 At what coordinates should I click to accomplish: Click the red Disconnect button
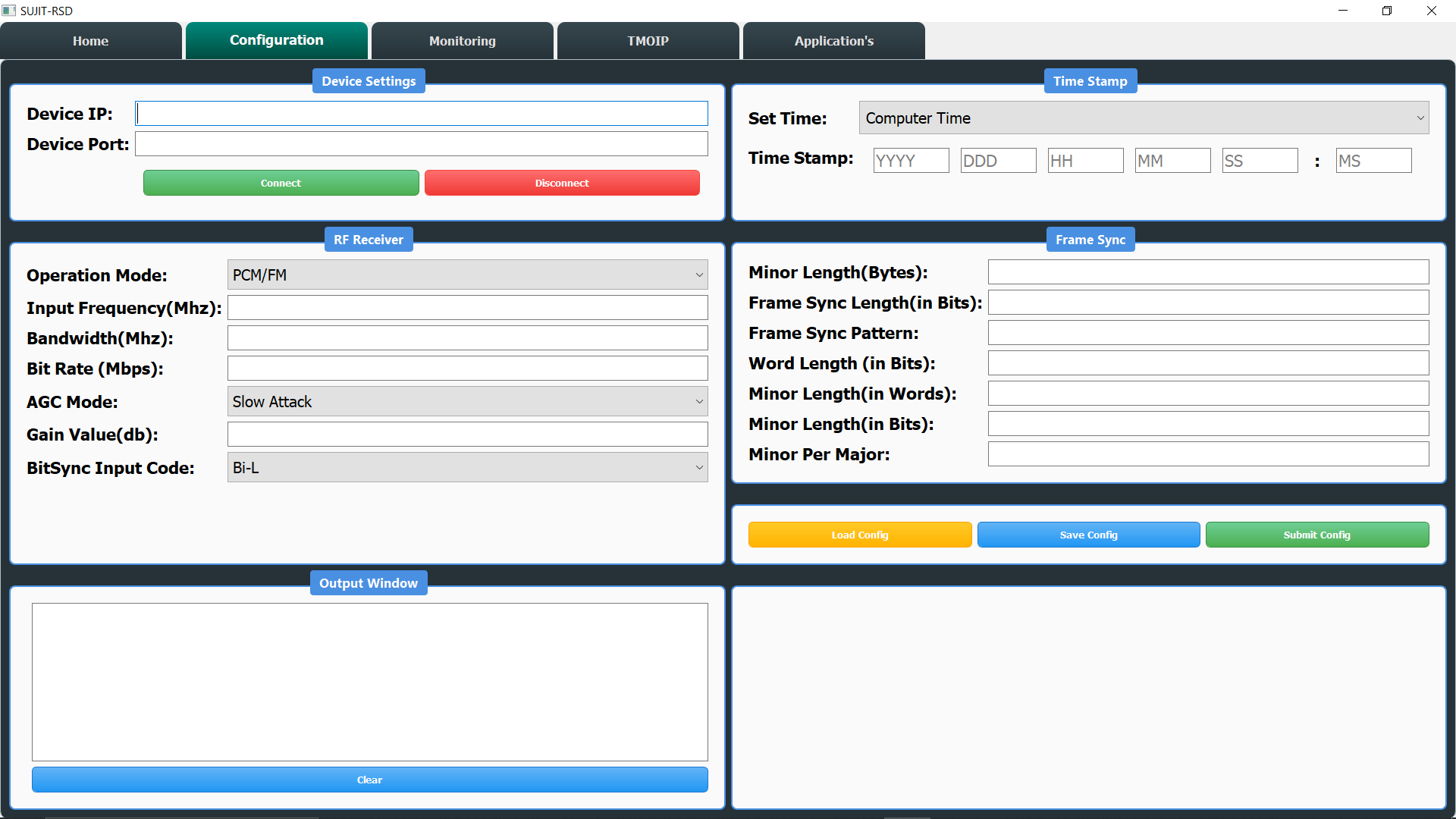tap(562, 183)
